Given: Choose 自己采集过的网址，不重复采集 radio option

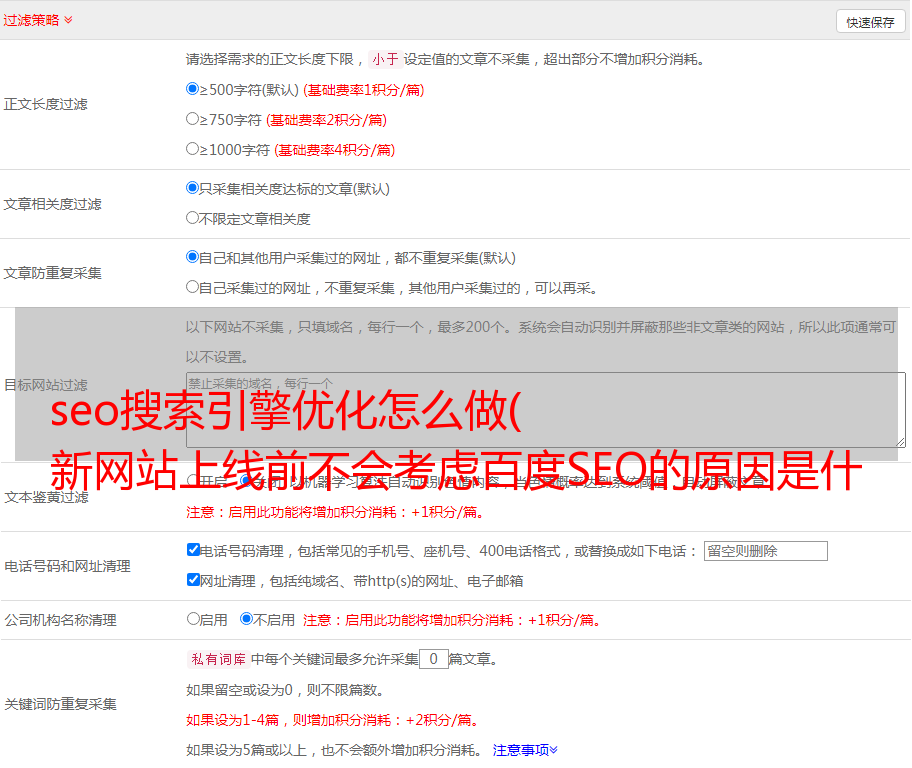Looking at the screenshot, I should point(192,286).
